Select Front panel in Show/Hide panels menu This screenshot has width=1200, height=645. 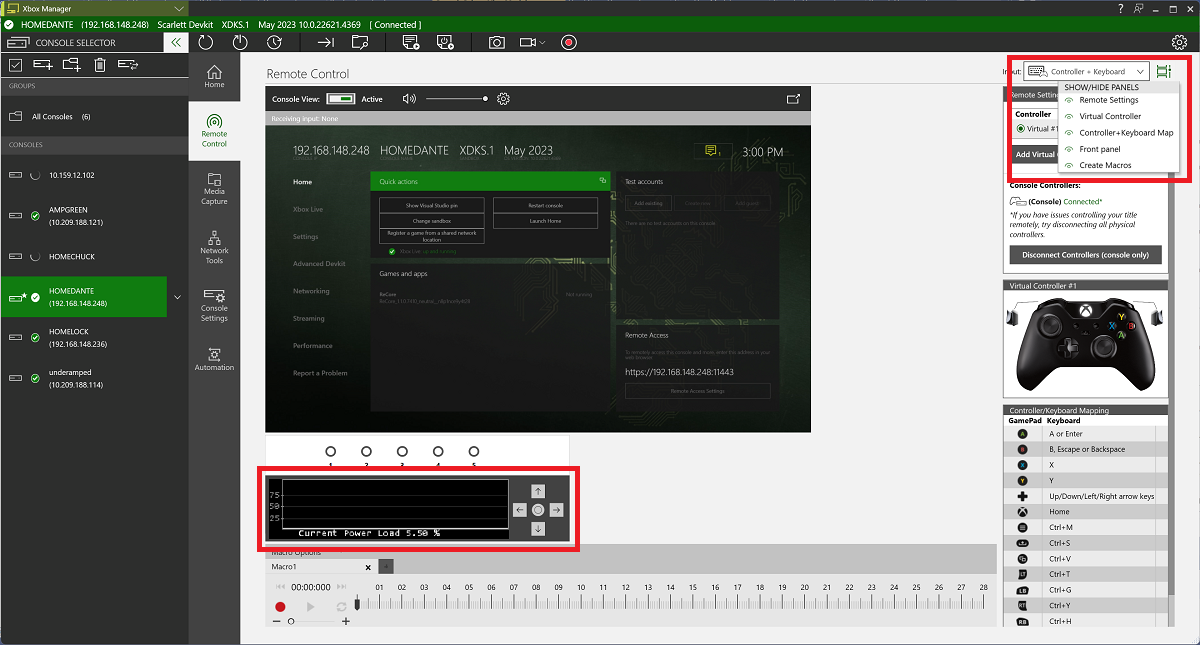[1102, 148]
